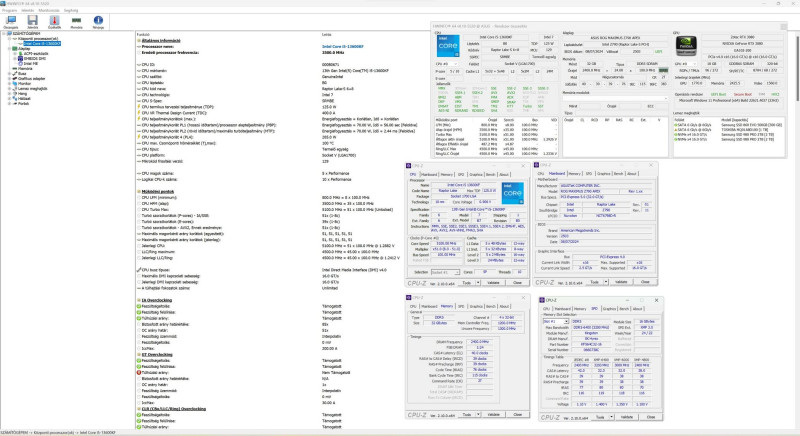Click the Intel ME icon in the tree
The width and height of the screenshot is (800, 436).
pyautogui.click(x=20, y=64)
